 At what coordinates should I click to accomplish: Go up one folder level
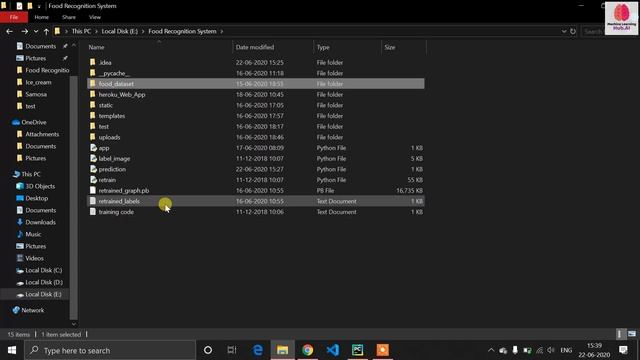46,31
